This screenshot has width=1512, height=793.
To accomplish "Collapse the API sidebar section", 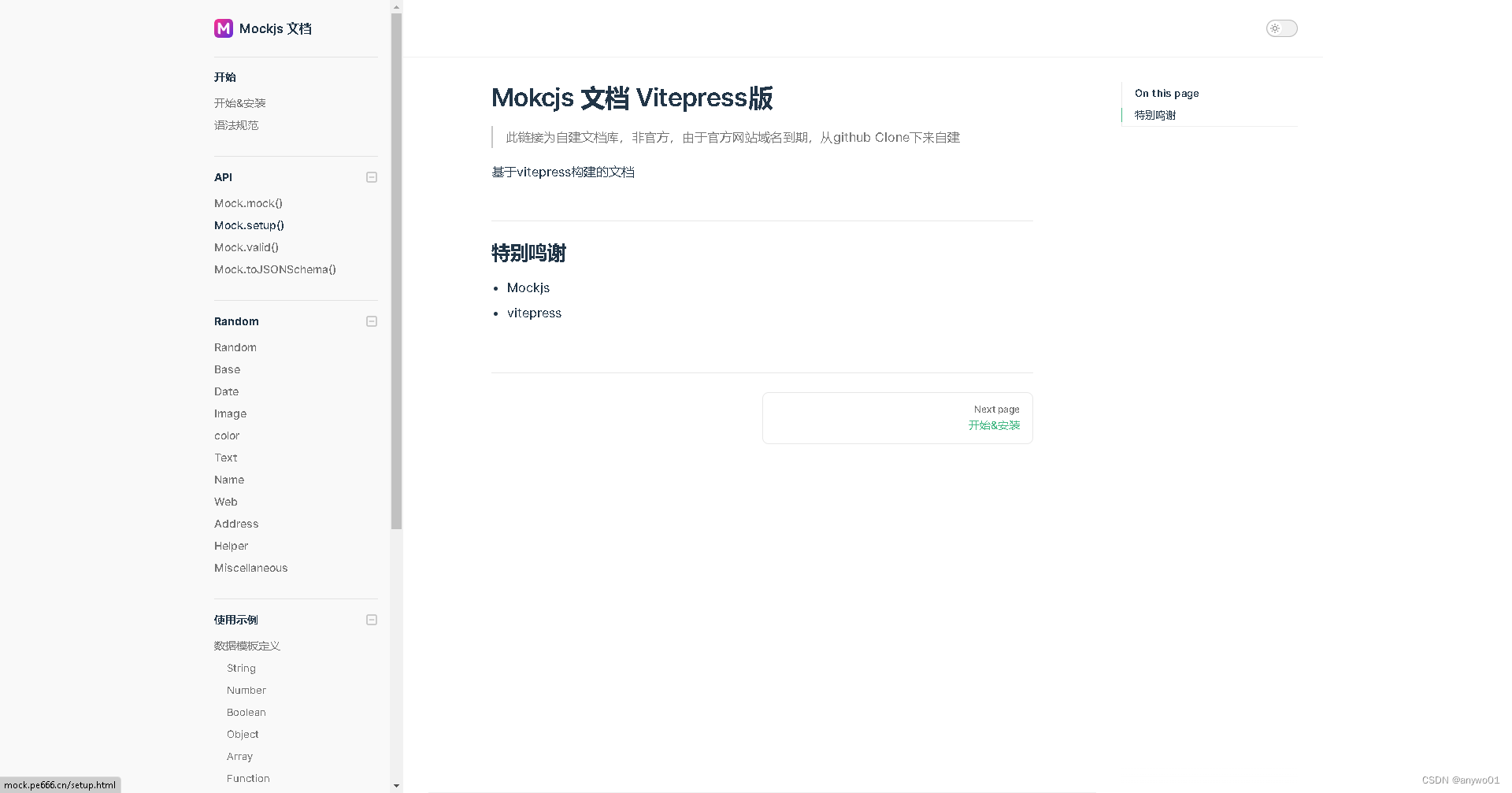I will [x=371, y=177].
